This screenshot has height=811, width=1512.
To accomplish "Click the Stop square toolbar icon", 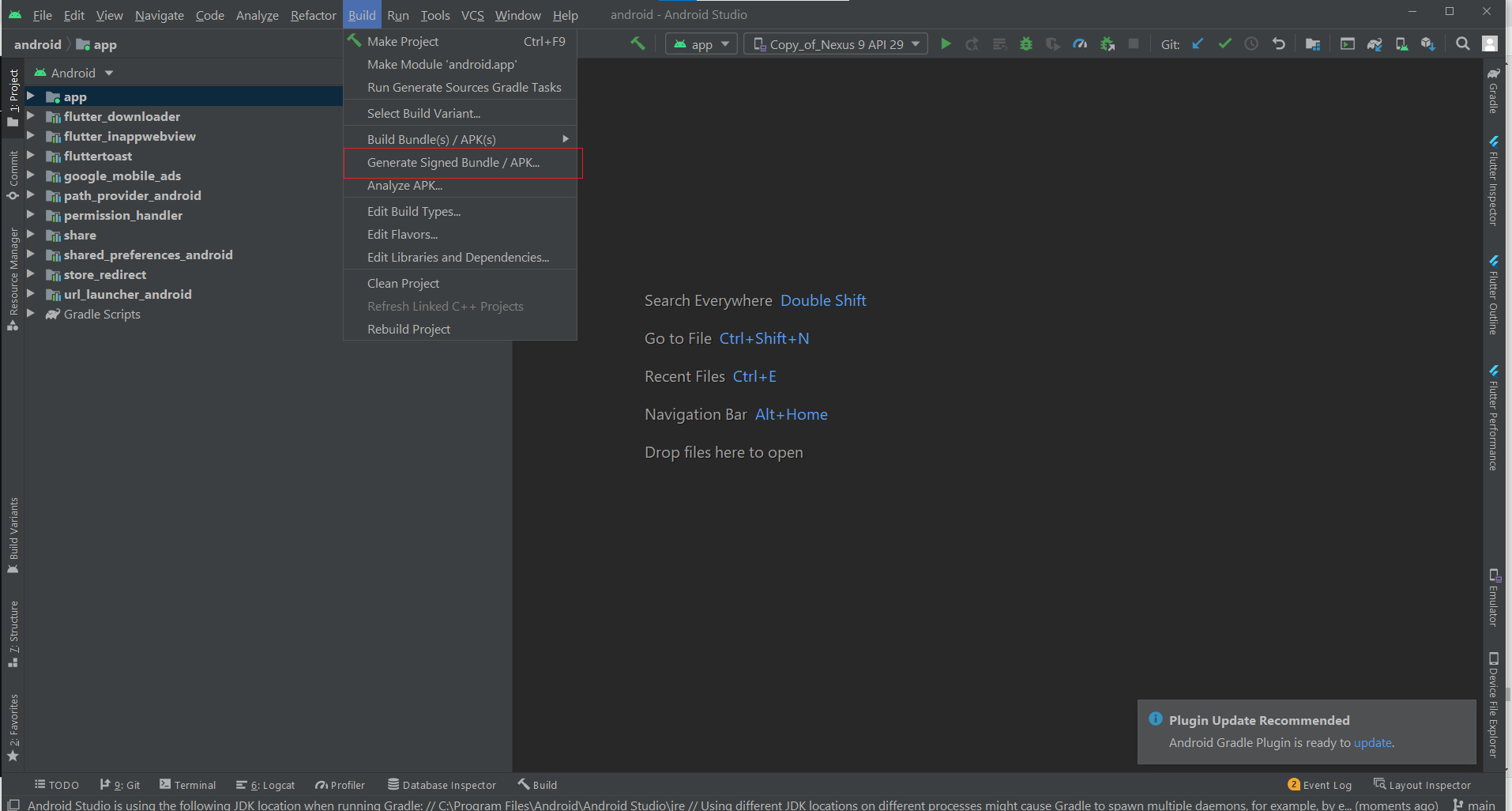I will pyautogui.click(x=1134, y=44).
